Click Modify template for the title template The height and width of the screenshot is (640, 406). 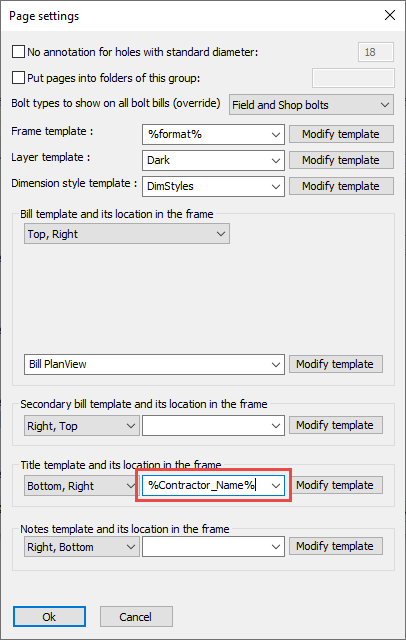tap(335, 485)
